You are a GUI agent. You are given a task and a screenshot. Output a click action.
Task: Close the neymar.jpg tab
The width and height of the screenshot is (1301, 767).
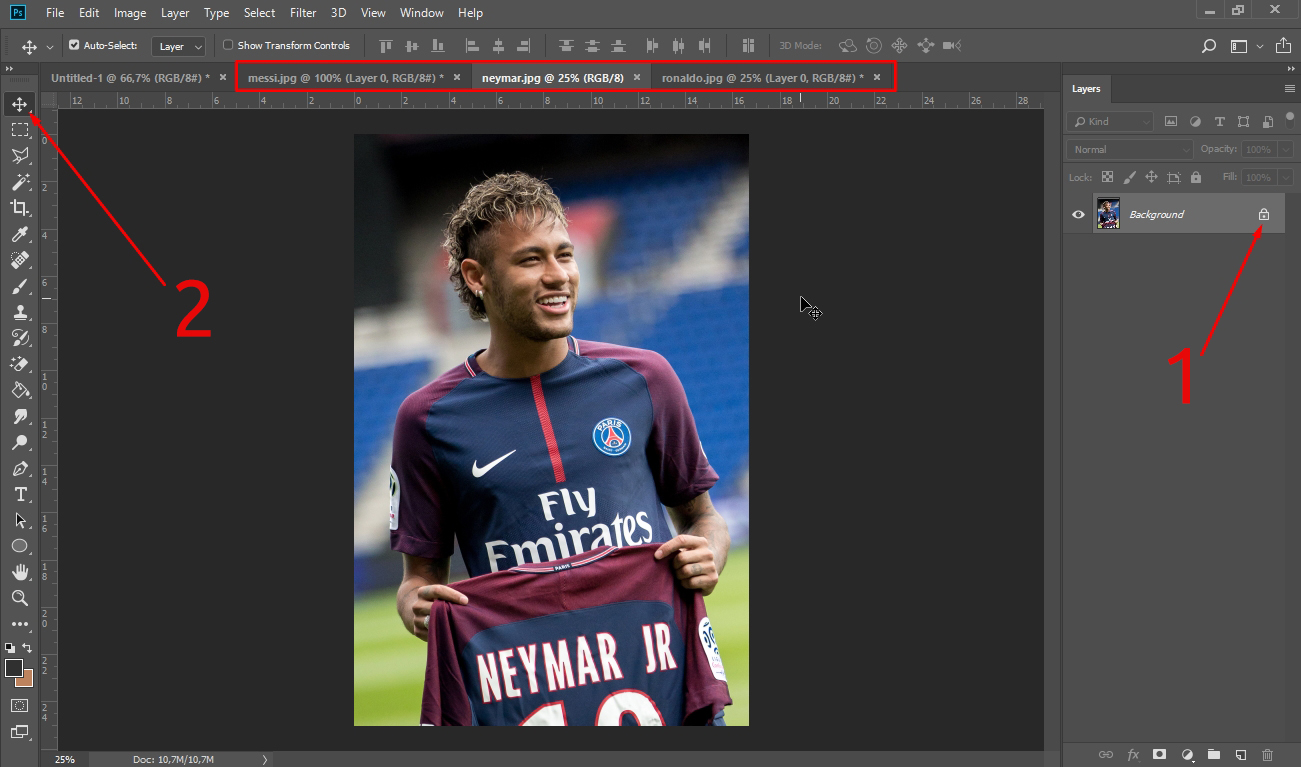[637, 77]
